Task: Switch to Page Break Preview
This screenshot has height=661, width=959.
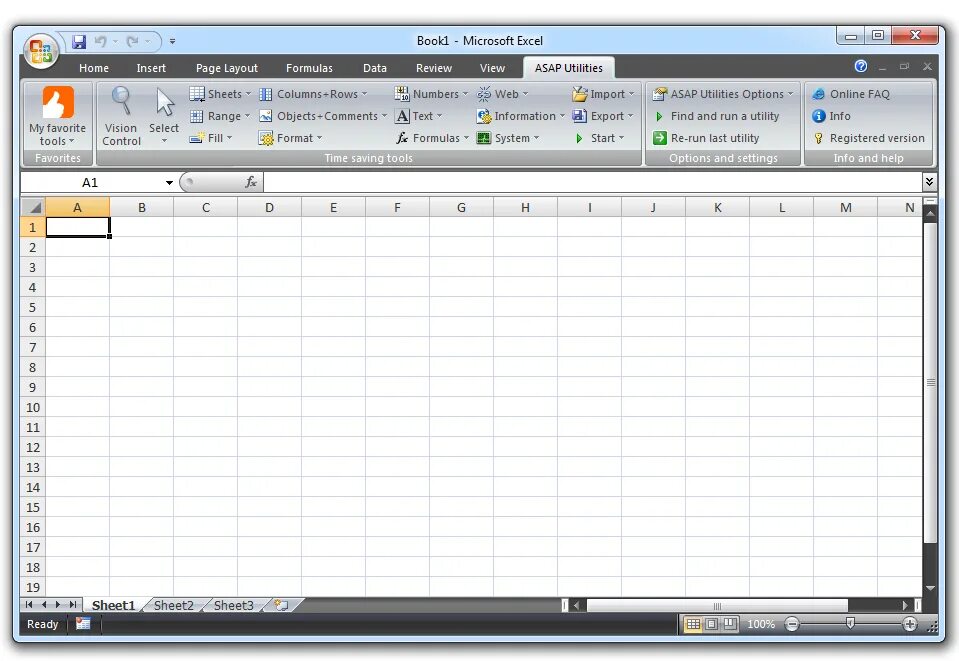Action: coord(730,624)
